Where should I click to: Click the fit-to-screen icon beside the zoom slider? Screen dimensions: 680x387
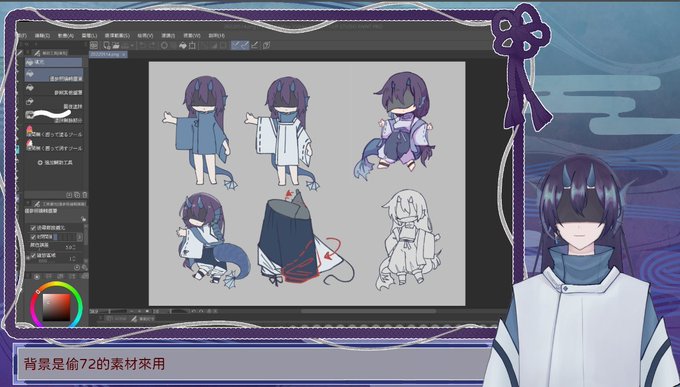point(148,312)
